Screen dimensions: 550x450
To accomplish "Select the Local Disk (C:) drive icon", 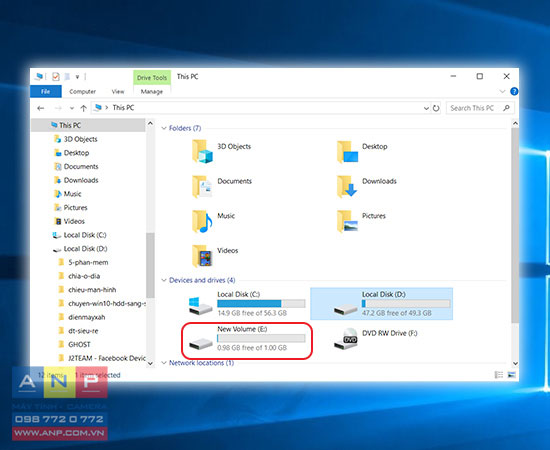I will 200,305.
